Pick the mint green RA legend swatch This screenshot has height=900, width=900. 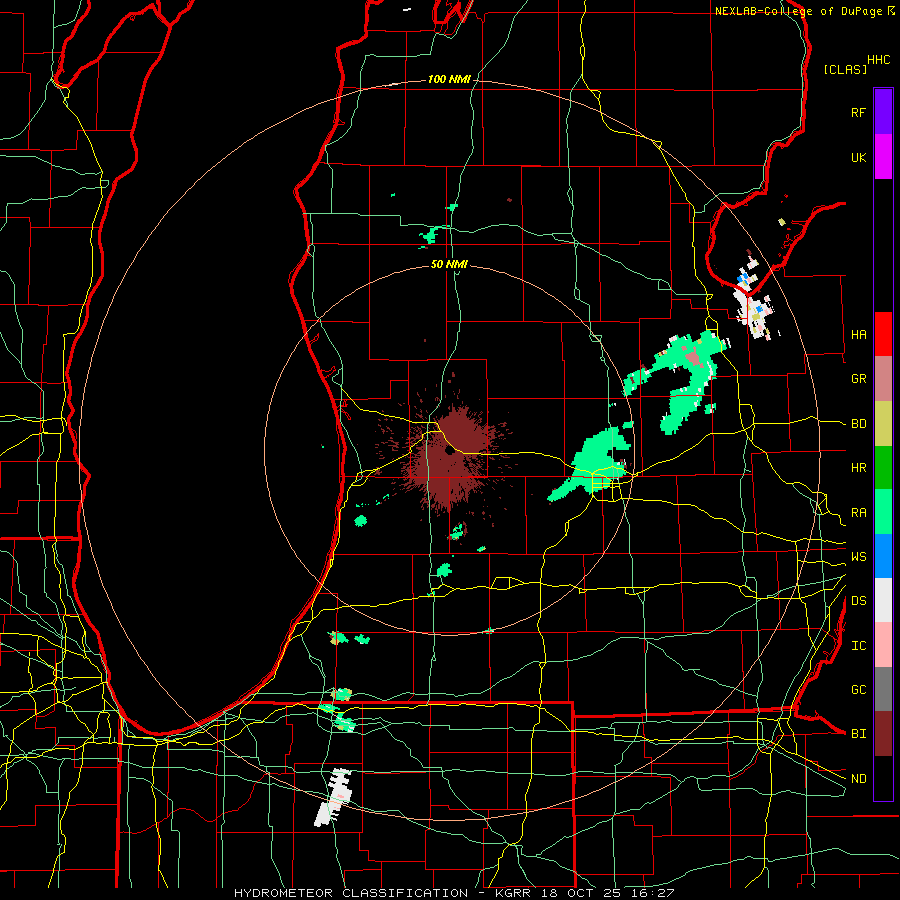pyautogui.click(x=883, y=512)
